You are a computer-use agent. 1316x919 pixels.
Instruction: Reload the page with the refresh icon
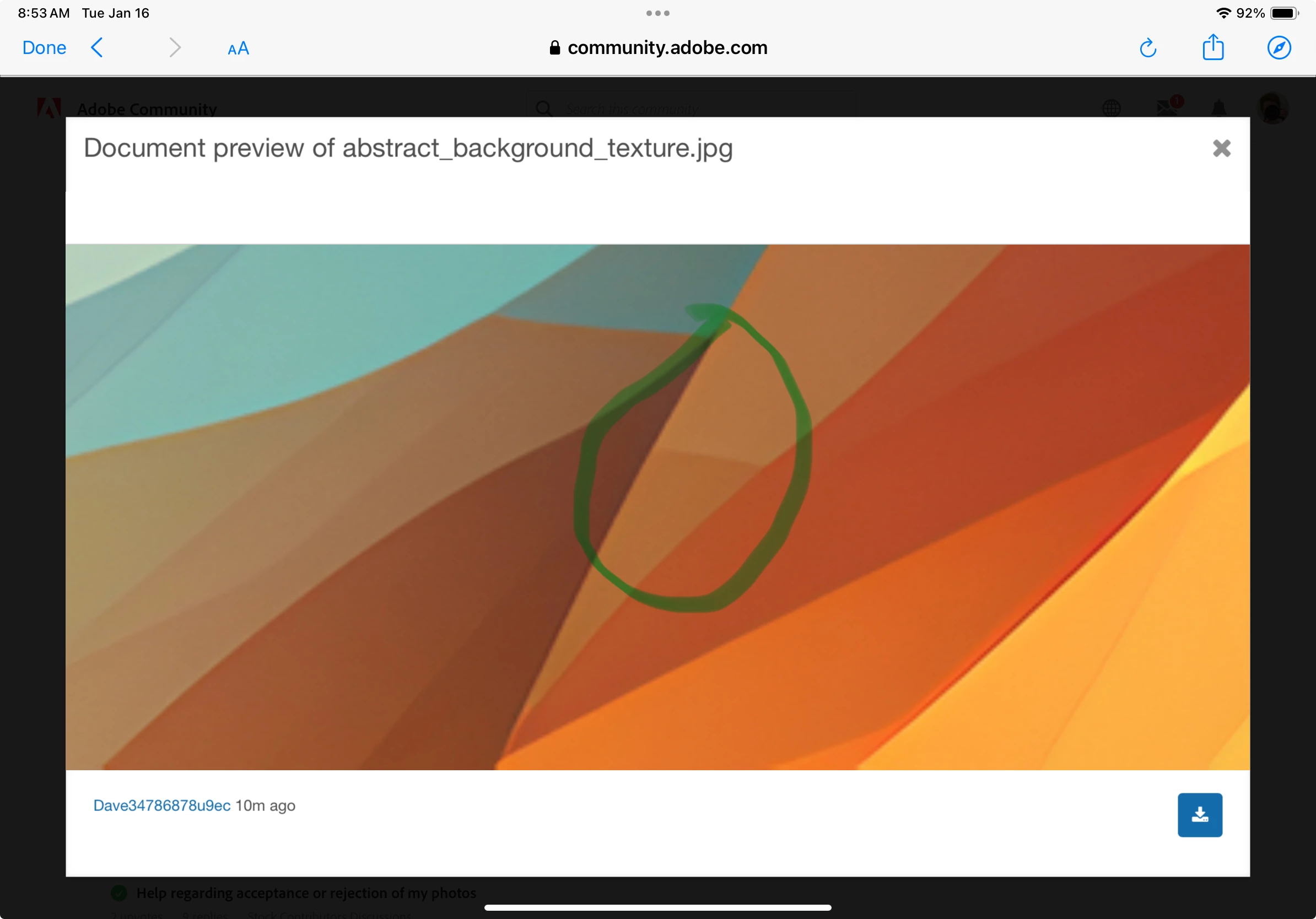tap(1147, 47)
